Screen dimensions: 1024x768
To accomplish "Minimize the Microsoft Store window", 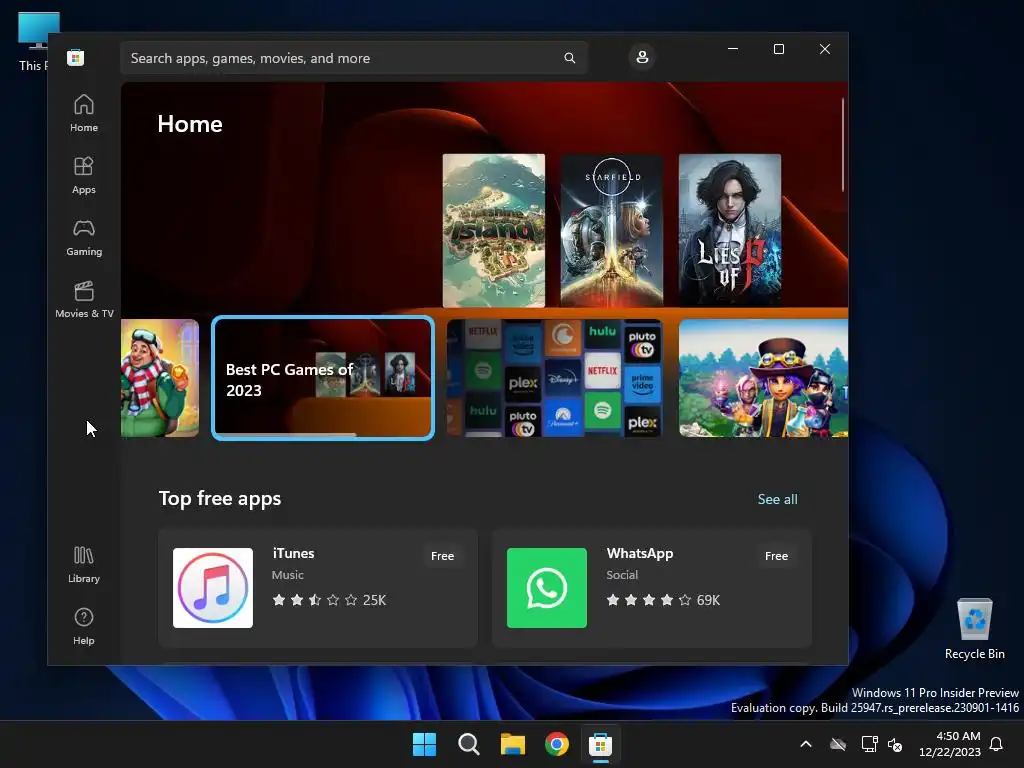I will [x=733, y=49].
